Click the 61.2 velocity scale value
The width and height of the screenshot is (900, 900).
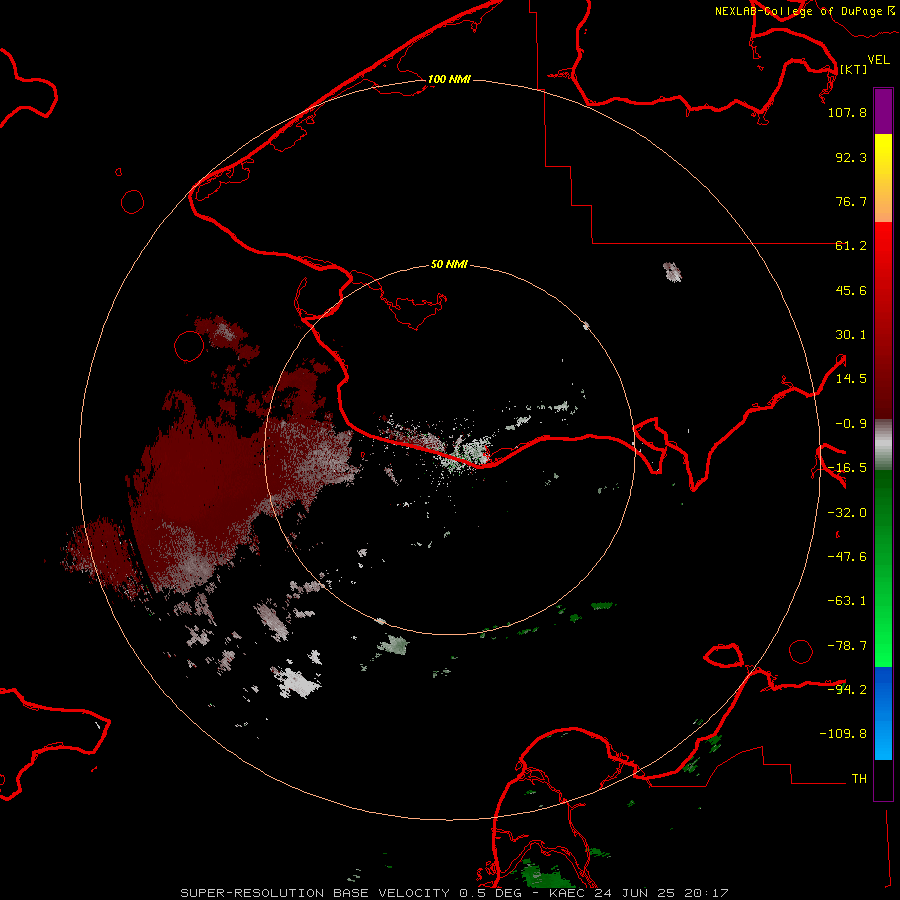click(x=851, y=246)
